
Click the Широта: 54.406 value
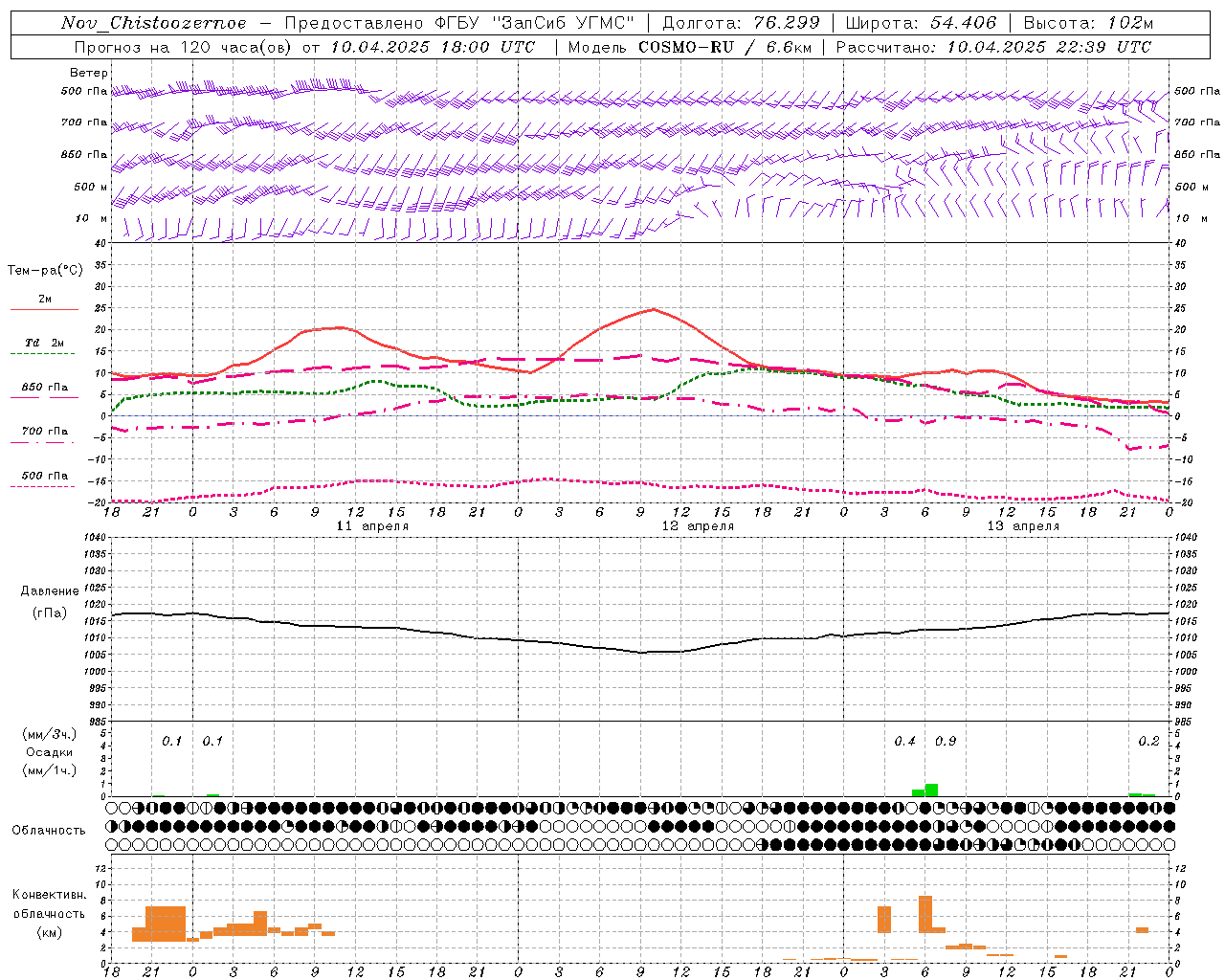click(x=921, y=23)
